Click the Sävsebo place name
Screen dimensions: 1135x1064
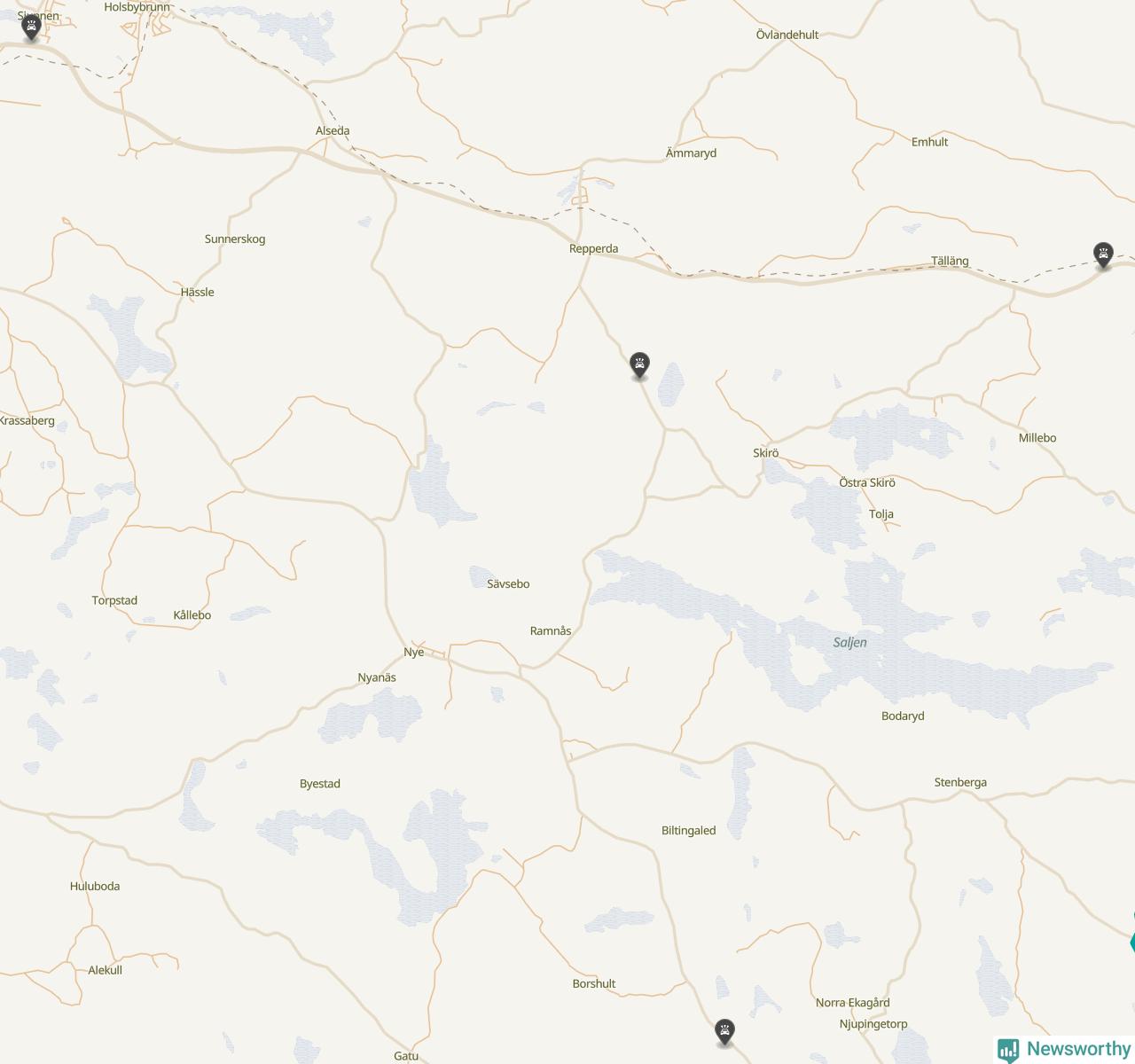point(508,583)
